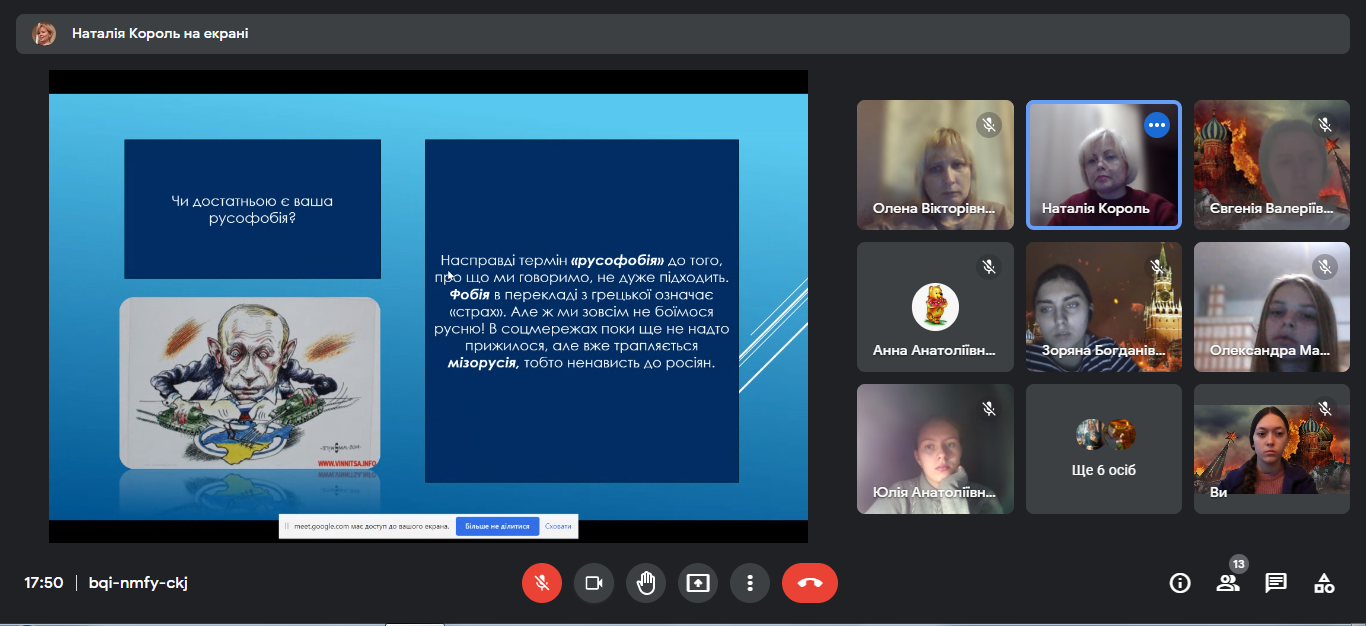This screenshot has height=626, width=1366.
Task: Click the muted mic icon on Зоряна Богданівна tile
Action: pyautogui.click(x=1157, y=266)
